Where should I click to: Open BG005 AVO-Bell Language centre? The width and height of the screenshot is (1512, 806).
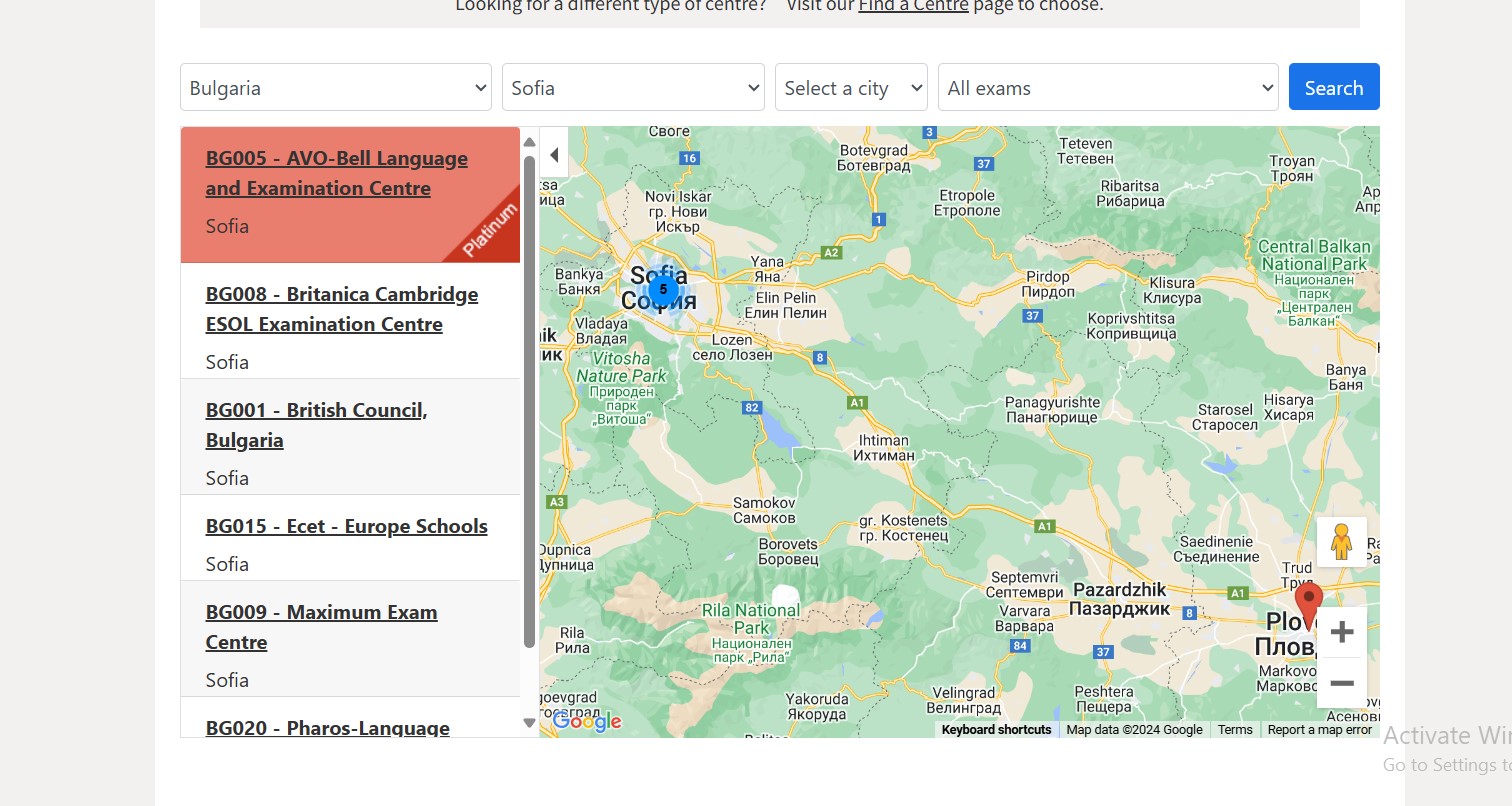point(336,173)
